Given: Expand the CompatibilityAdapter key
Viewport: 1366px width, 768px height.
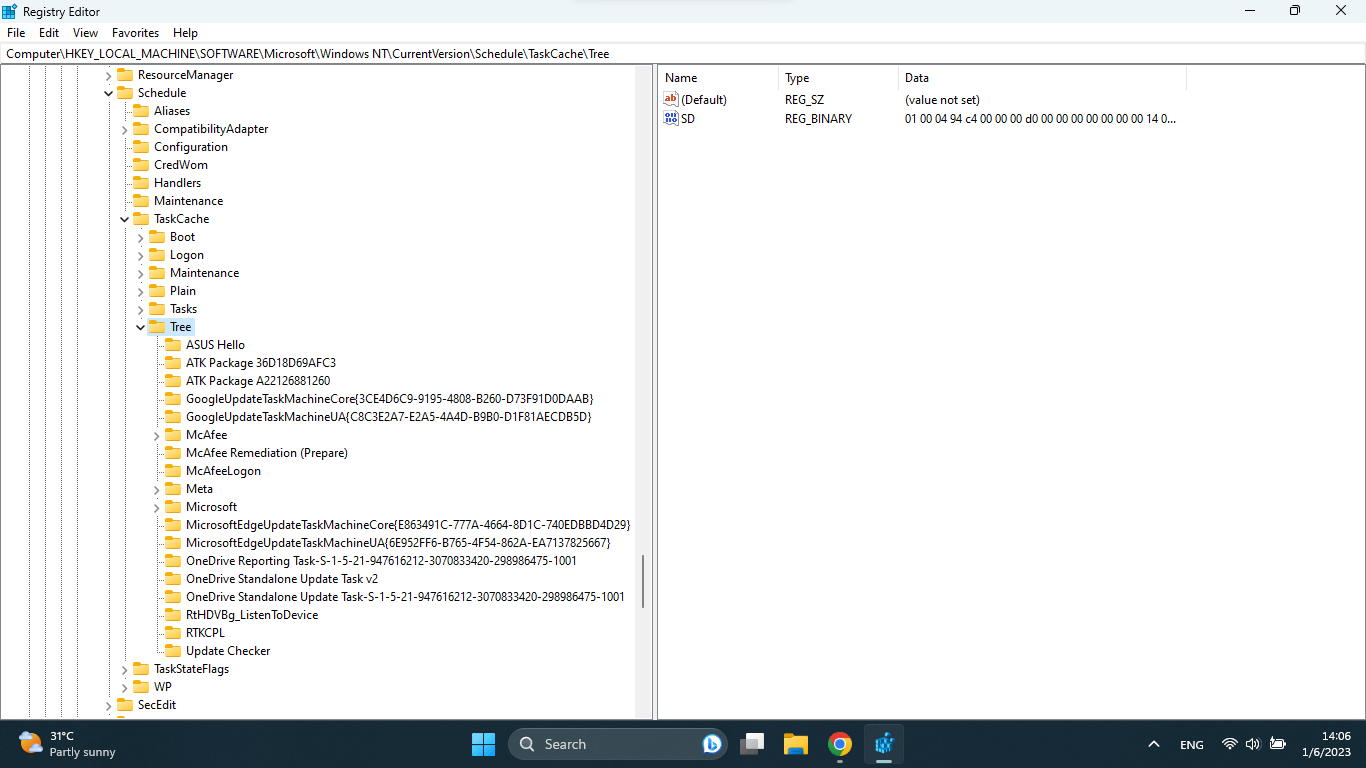Looking at the screenshot, I should 125,129.
